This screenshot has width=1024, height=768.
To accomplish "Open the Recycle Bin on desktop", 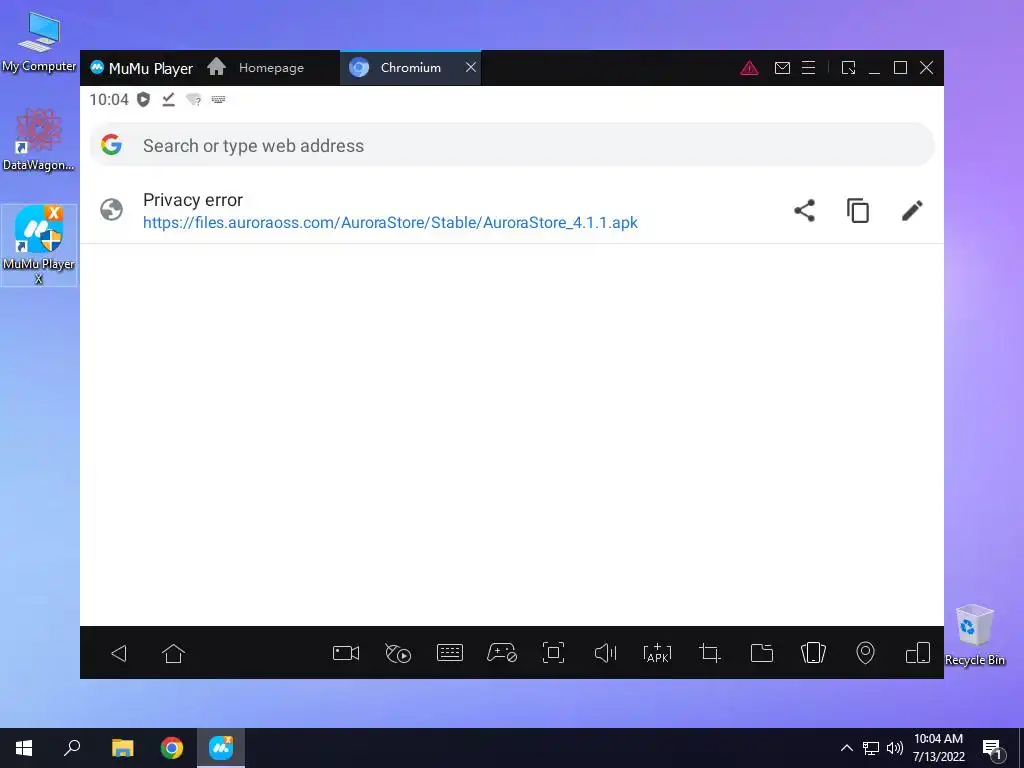I will [974, 635].
